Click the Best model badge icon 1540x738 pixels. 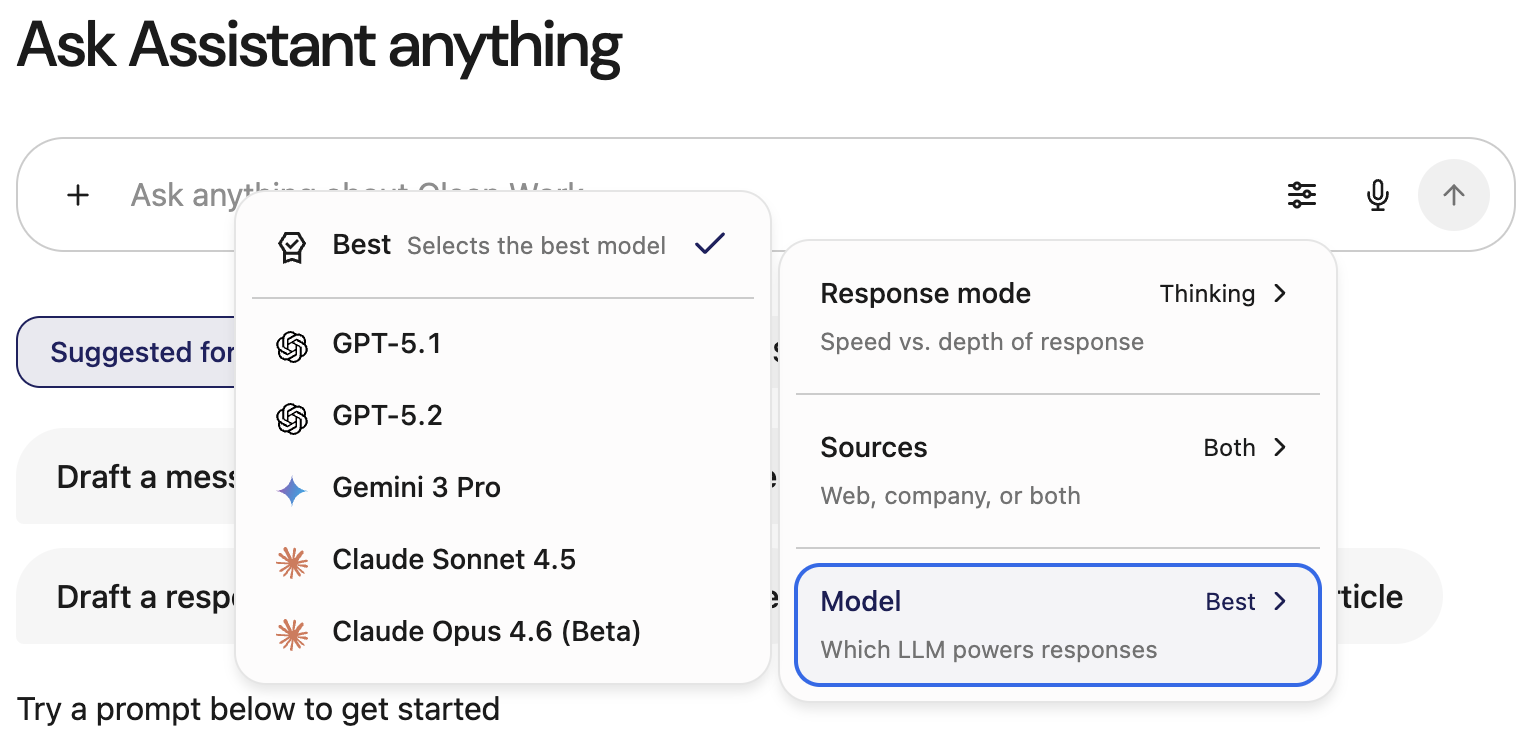tap(291, 246)
